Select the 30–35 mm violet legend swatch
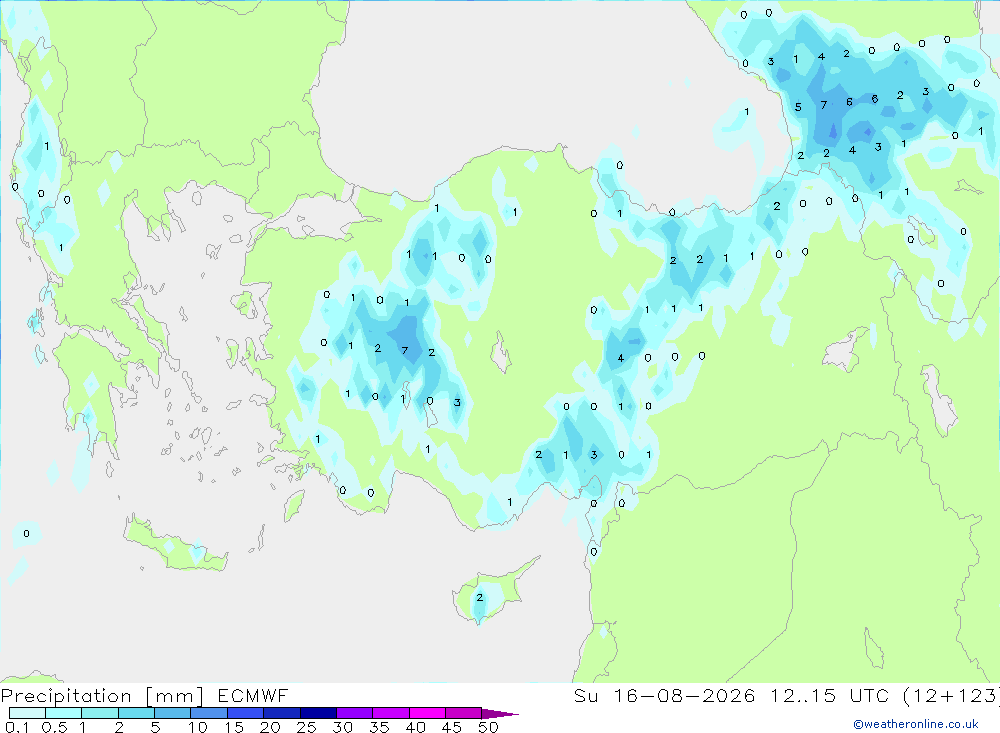This screenshot has width=1000, height=733. pos(355,713)
